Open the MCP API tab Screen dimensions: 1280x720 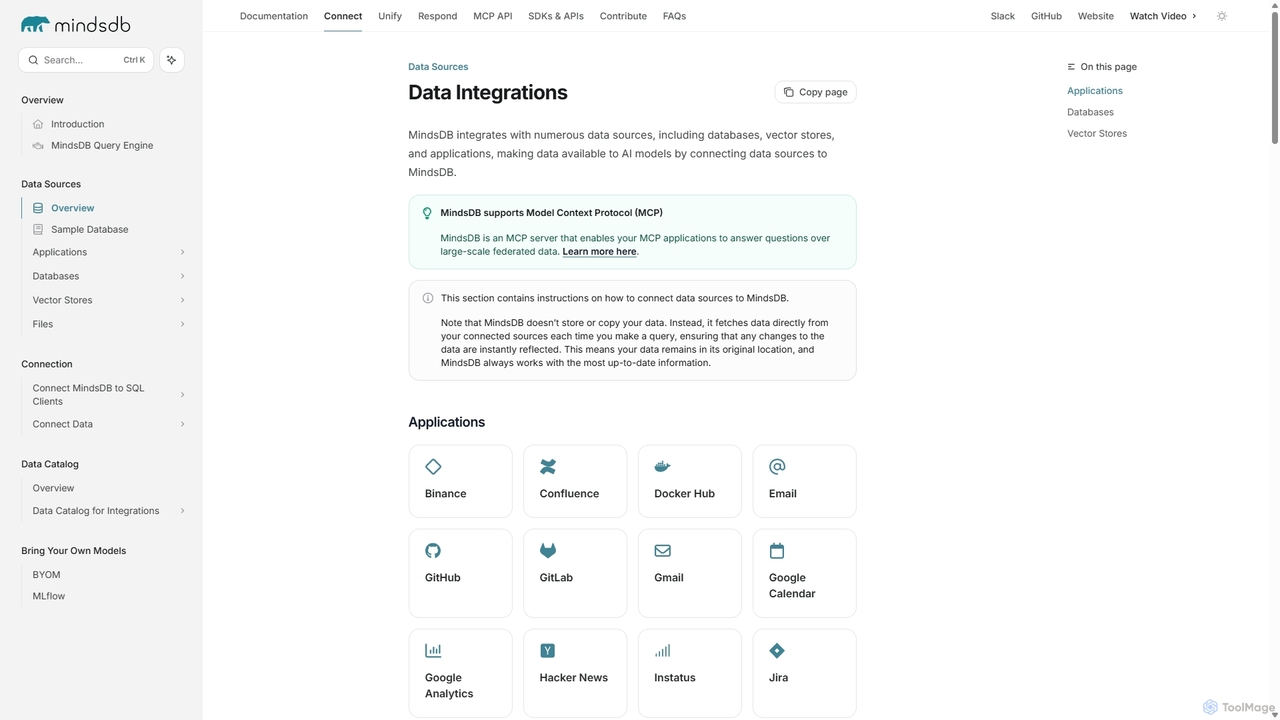(x=493, y=16)
